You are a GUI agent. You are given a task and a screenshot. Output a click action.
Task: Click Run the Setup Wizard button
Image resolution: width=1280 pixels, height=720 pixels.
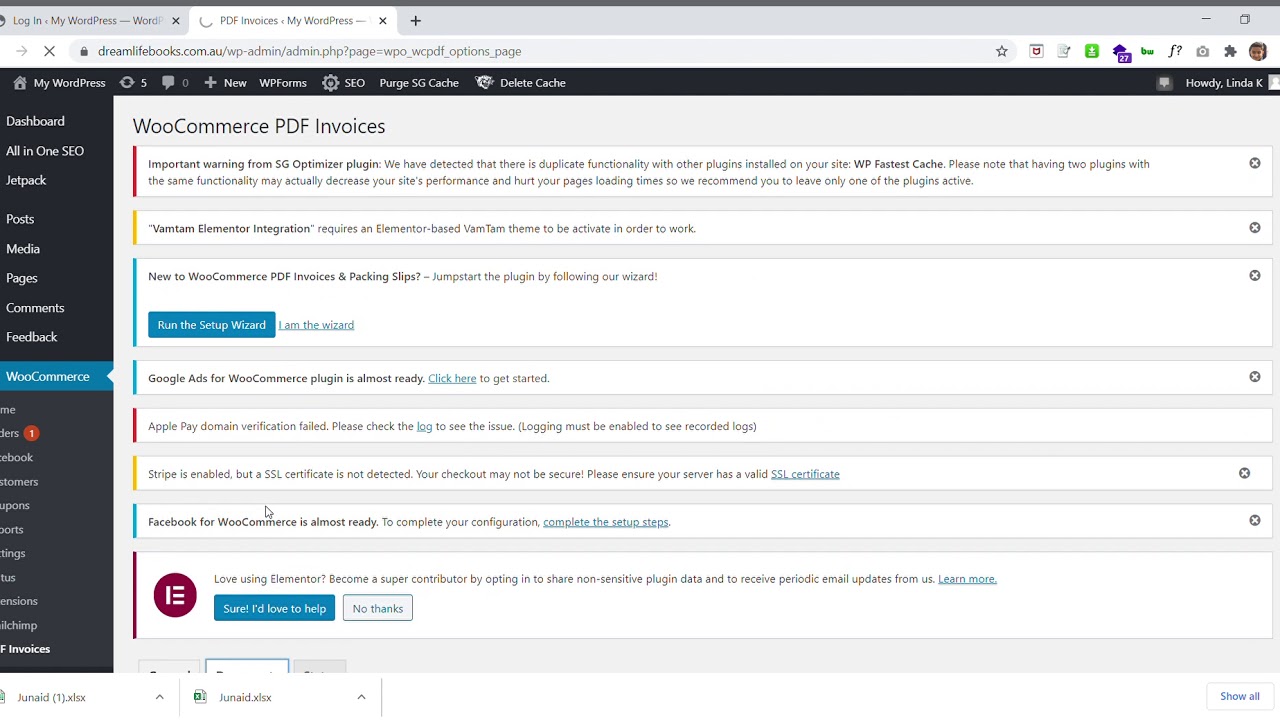point(211,325)
